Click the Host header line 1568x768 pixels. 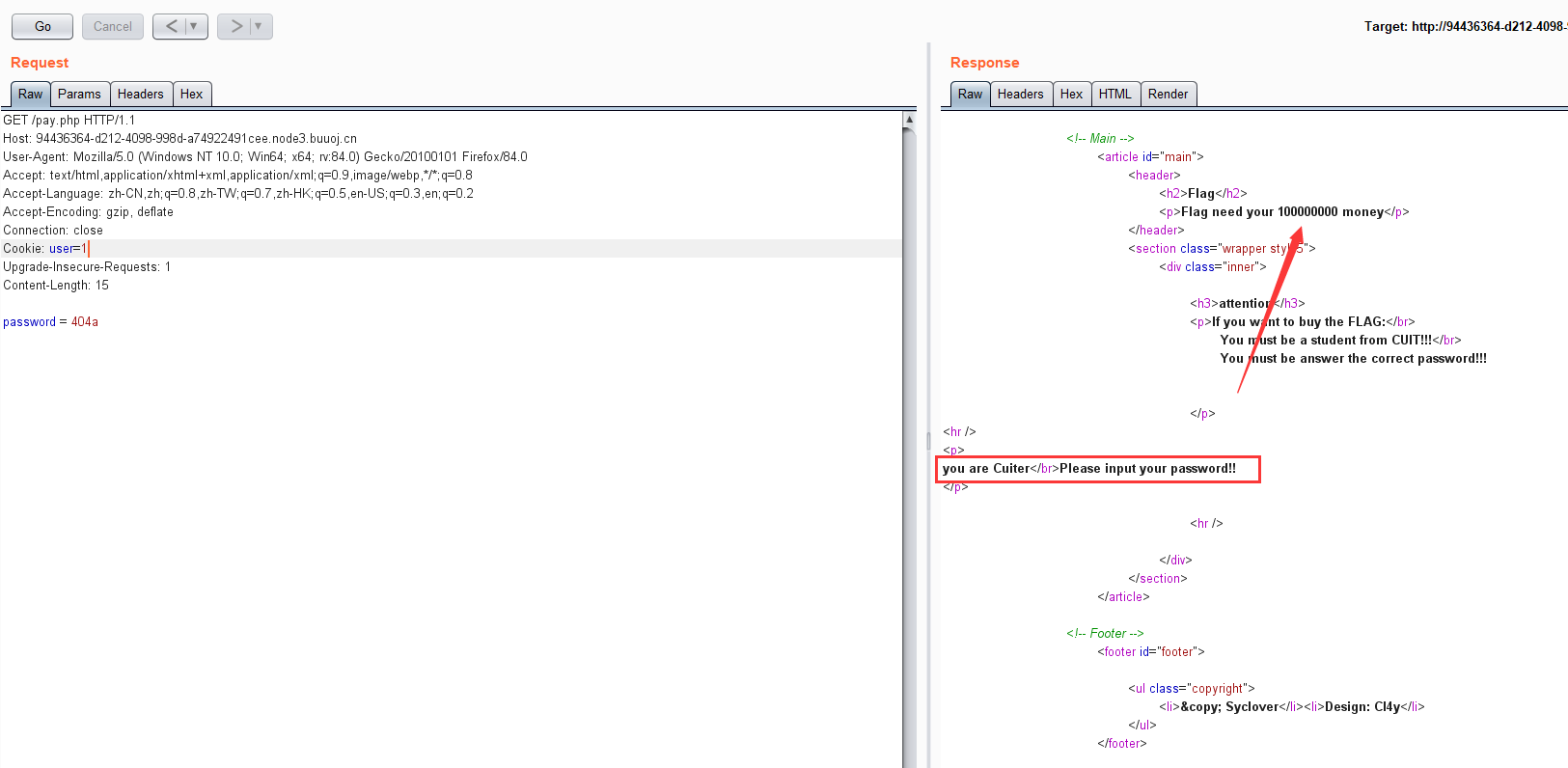pos(180,138)
